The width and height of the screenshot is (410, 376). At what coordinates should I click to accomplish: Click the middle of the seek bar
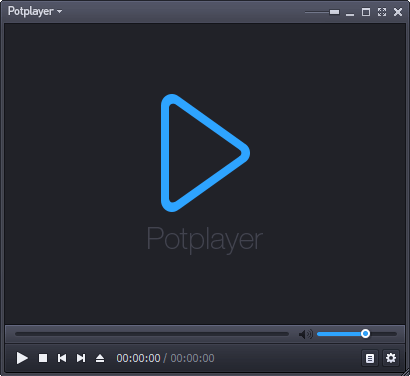point(152,334)
